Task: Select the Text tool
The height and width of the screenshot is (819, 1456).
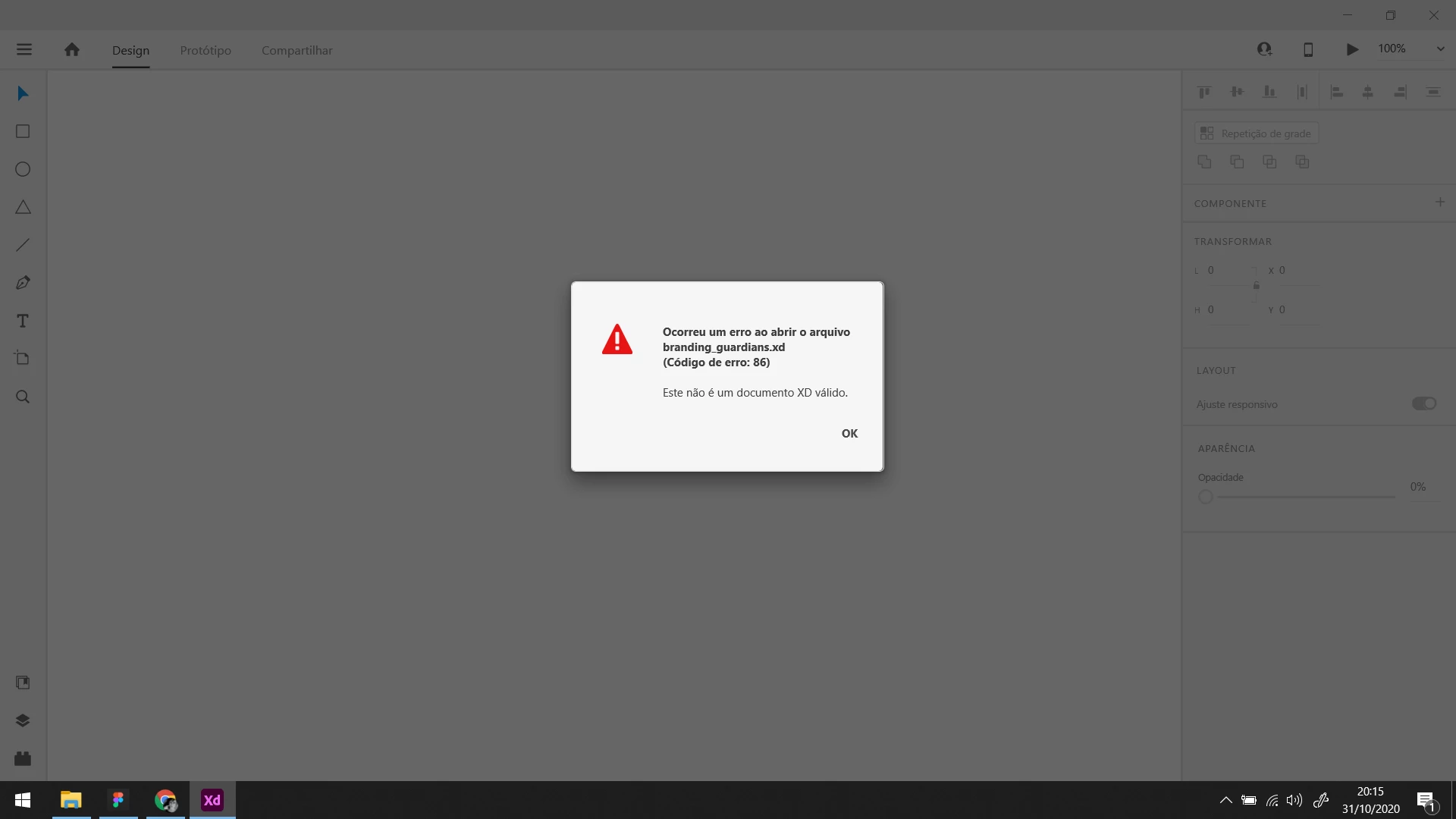Action: 23,322
